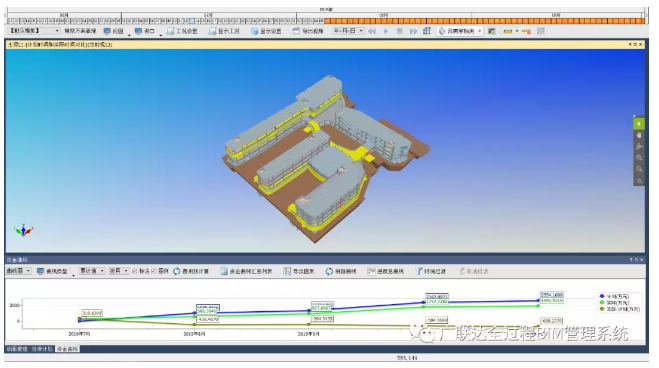Click the 2019年8月 axis label
659x368 pixels.
pyautogui.click(x=194, y=334)
